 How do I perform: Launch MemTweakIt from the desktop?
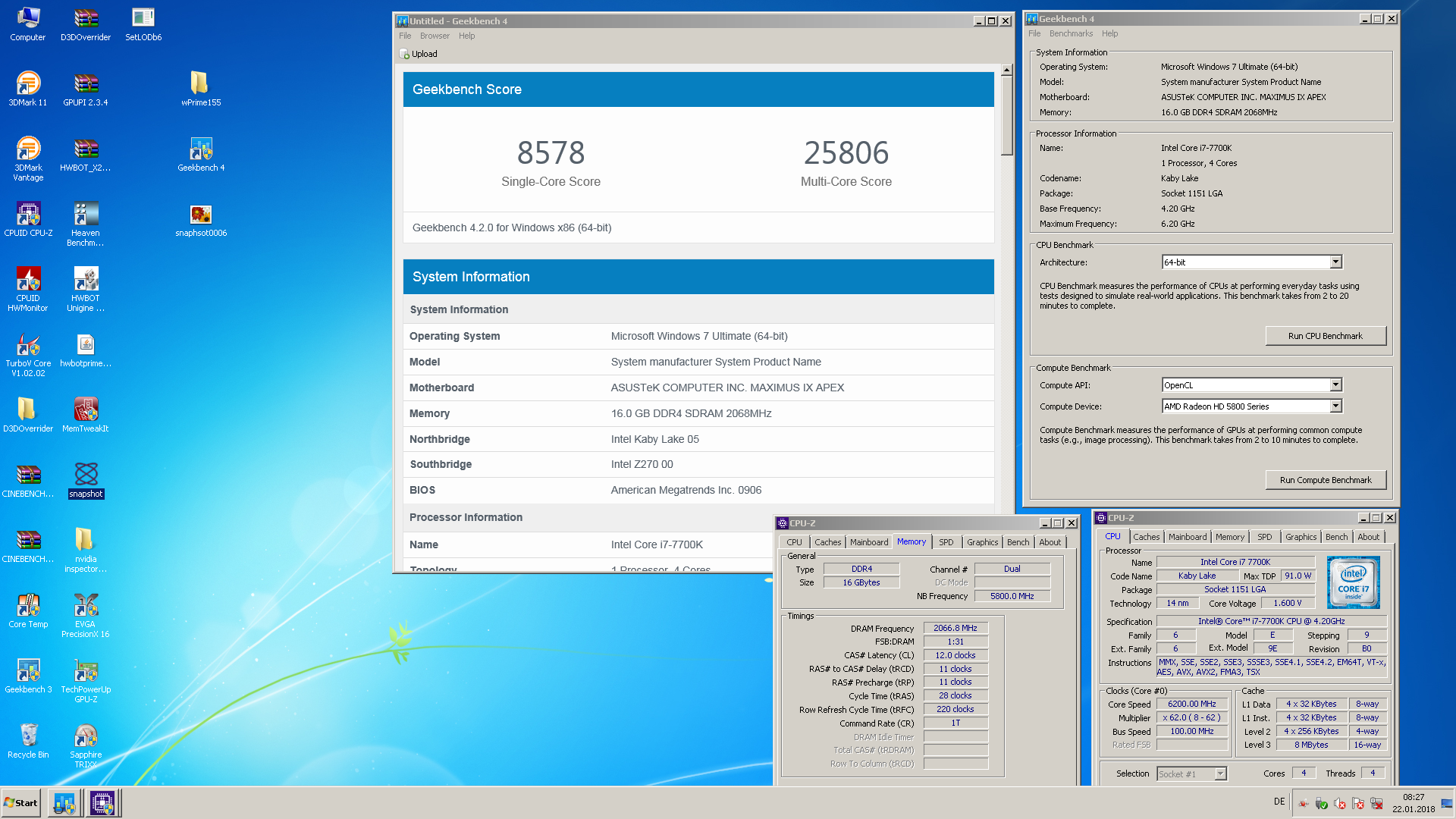tap(86, 414)
